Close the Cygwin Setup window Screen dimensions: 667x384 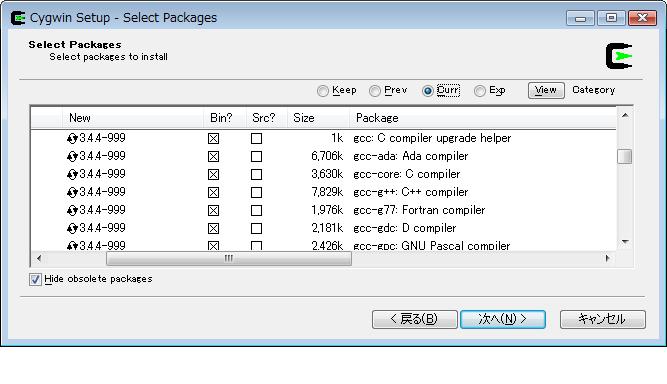click(x=642, y=18)
